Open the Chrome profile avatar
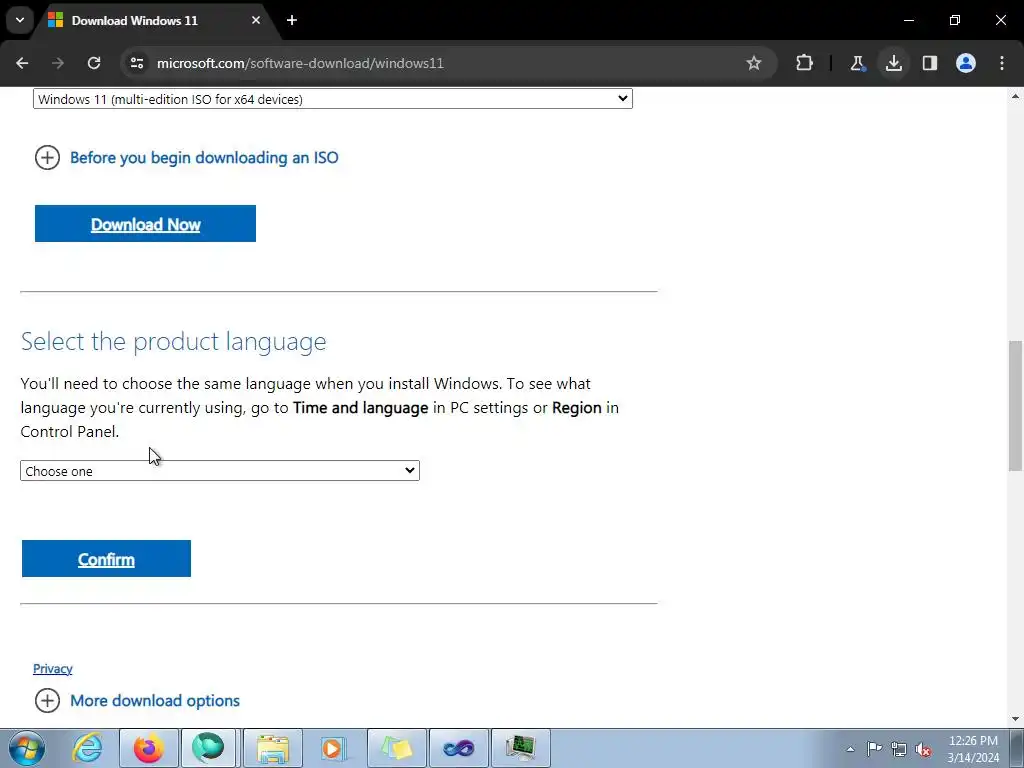1024x768 pixels. (966, 63)
